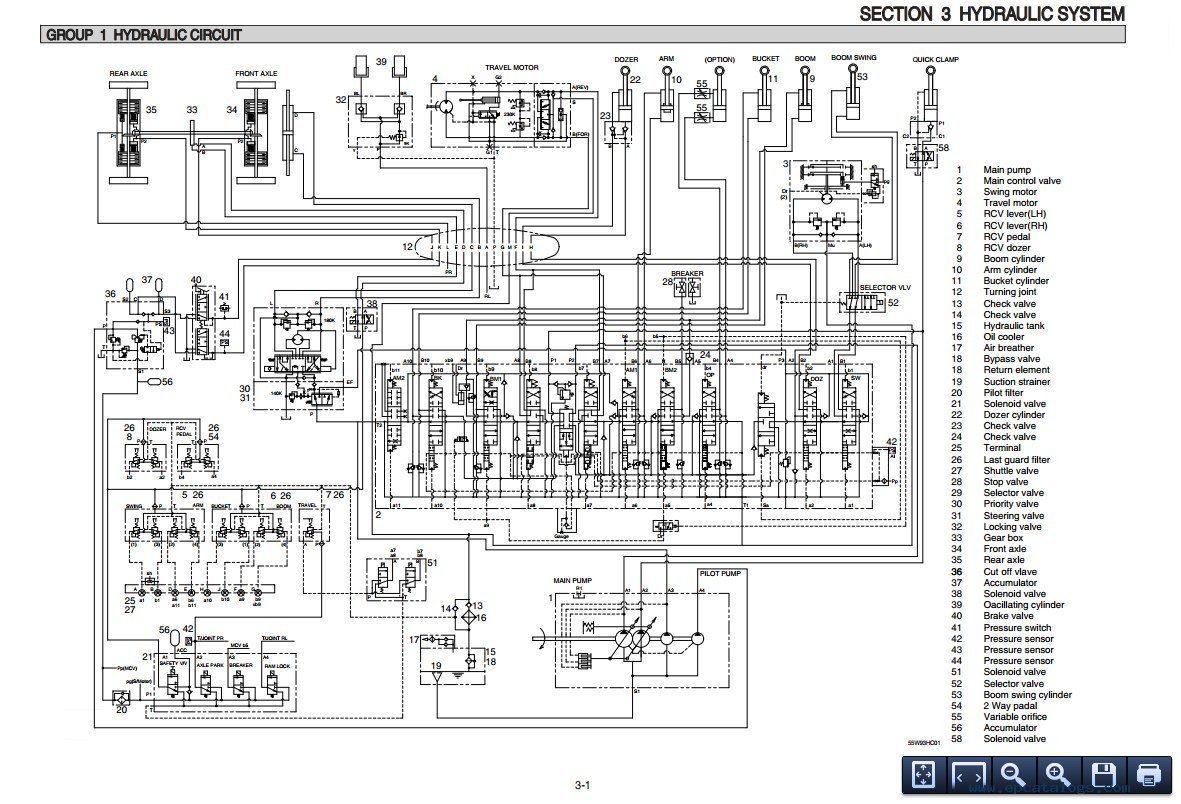Click the "Pressure switch" legend entry

pos(1017,628)
